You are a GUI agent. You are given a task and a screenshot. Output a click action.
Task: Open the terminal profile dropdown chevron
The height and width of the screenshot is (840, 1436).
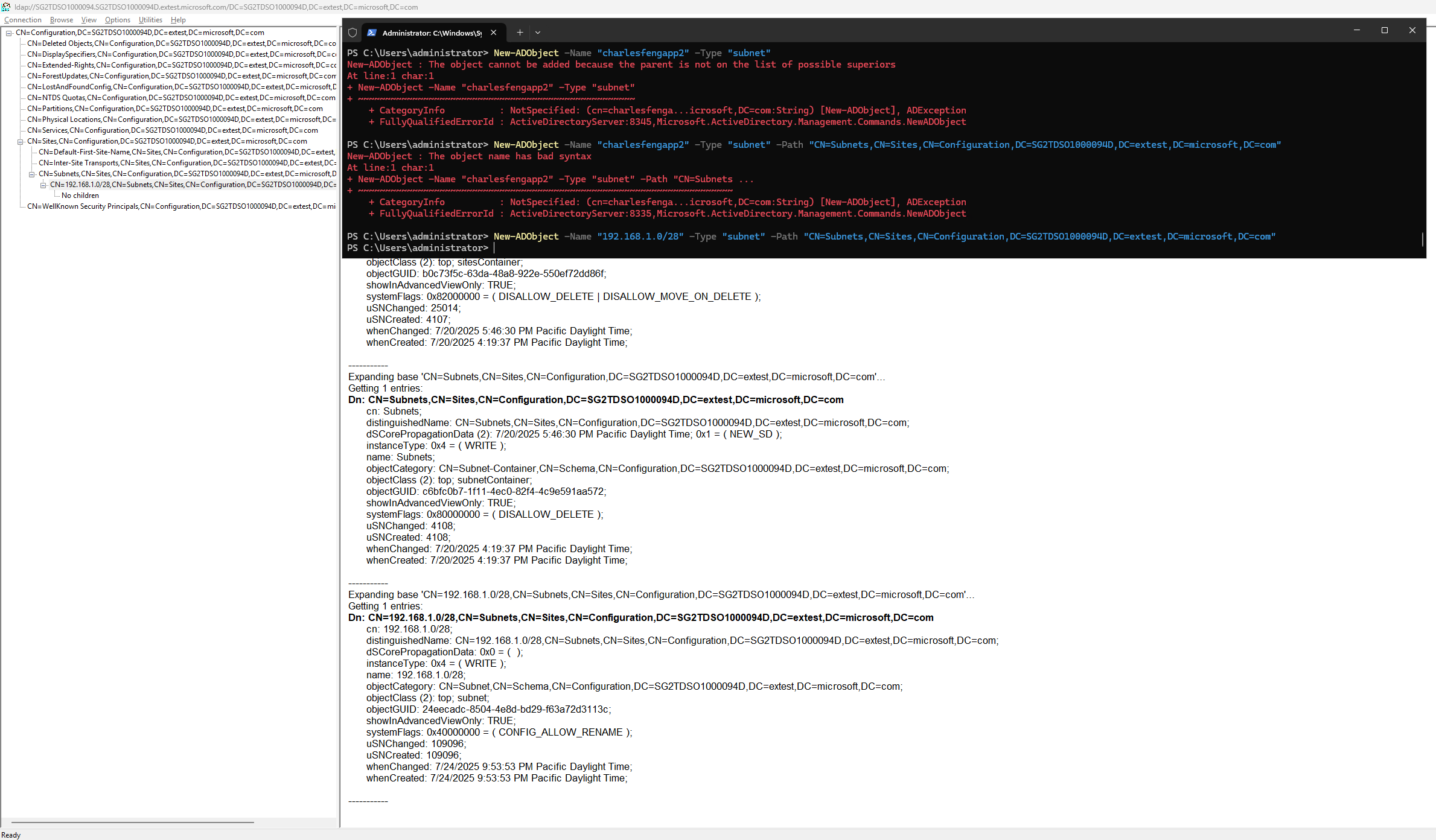(538, 33)
